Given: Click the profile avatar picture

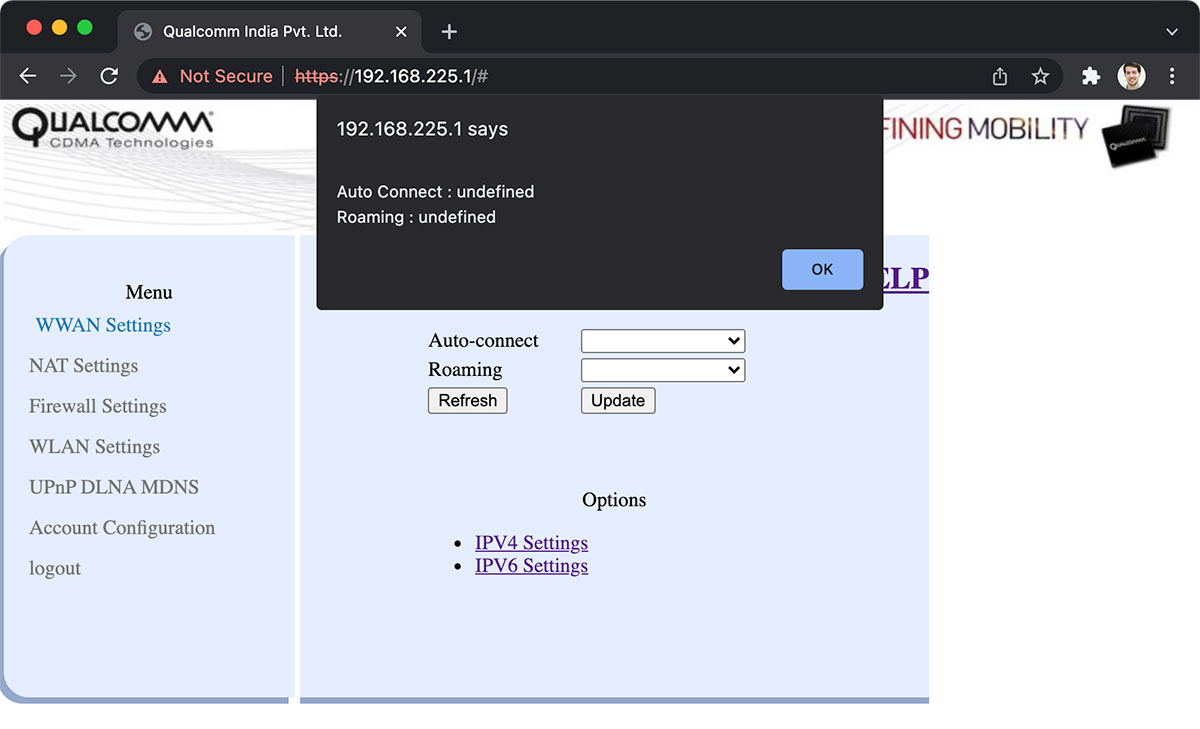Looking at the screenshot, I should click(1131, 76).
